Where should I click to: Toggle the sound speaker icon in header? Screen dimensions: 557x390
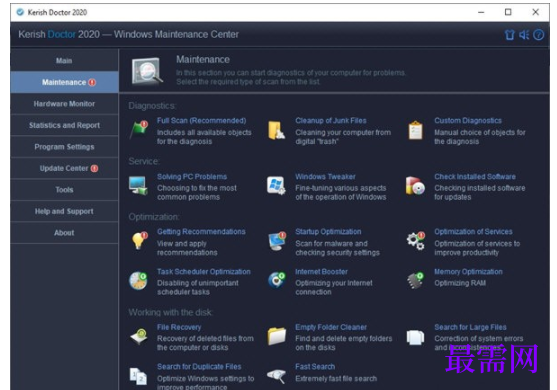click(524, 35)
